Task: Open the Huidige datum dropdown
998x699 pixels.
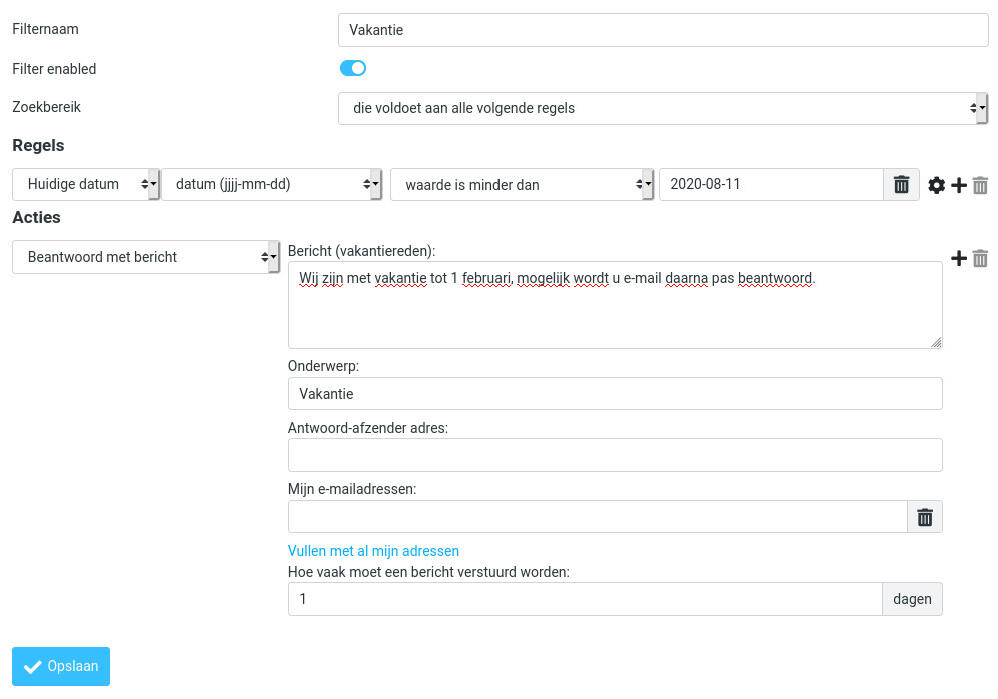Action: click(x=85, y=185)
